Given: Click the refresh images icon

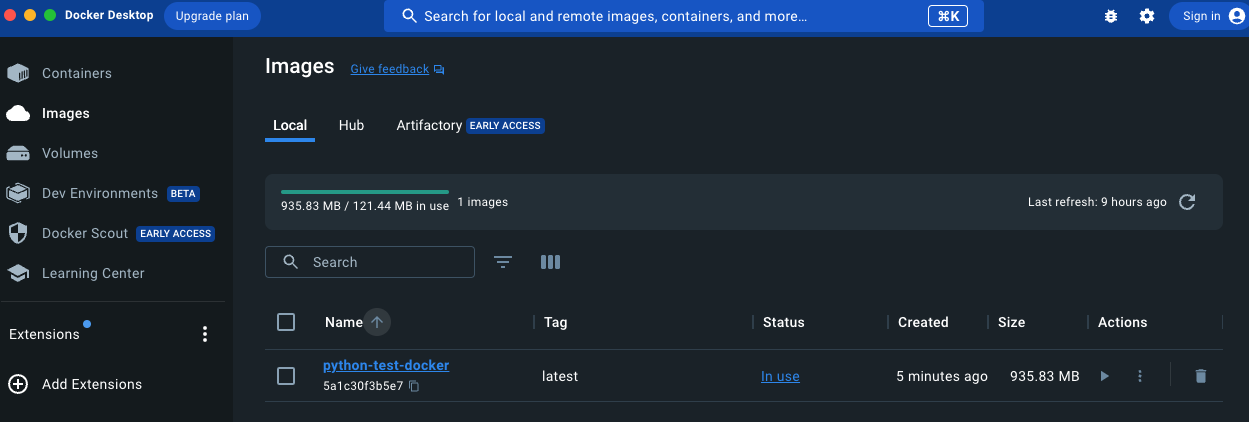Looking at the screenshot, I should pyautogui.click(x=1187, y=202).
